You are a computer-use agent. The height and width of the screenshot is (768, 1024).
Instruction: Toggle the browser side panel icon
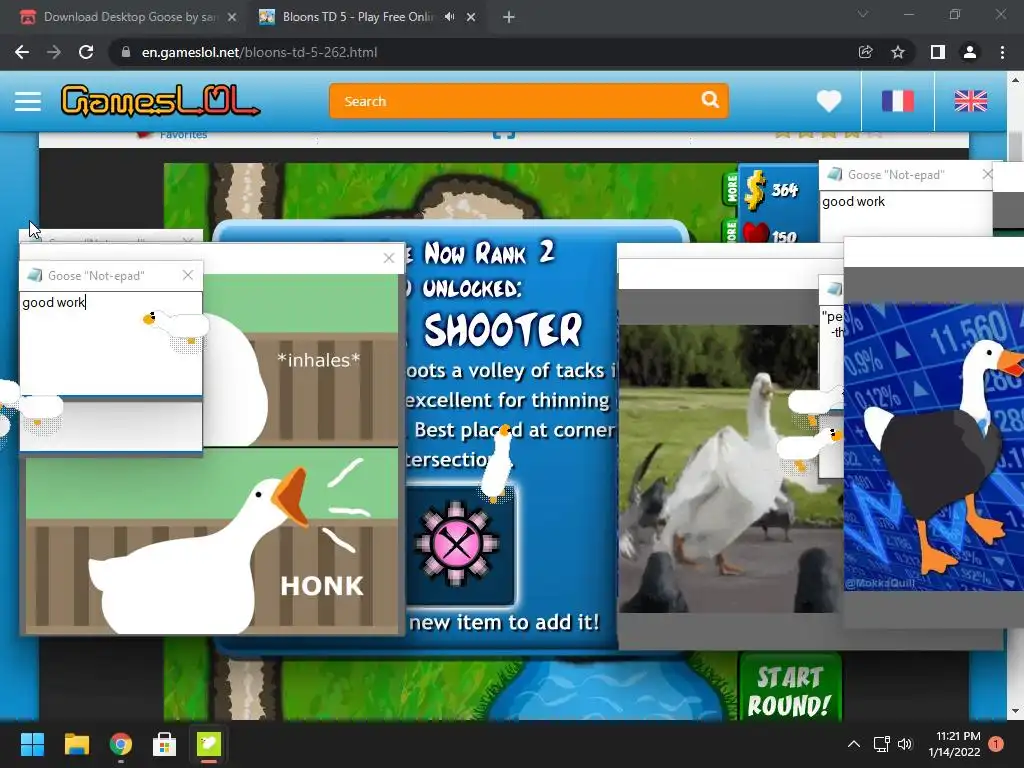[938, 52]
